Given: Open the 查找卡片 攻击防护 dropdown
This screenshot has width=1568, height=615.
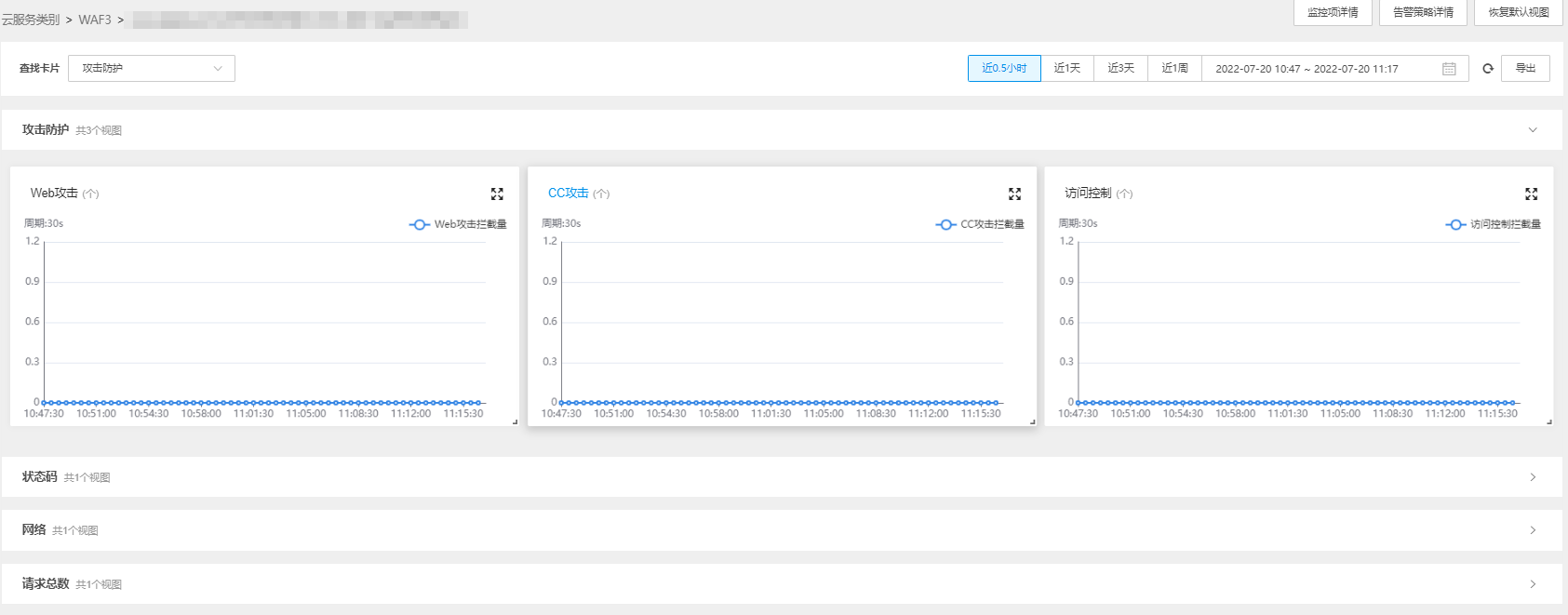Looking at the screenshot, I should pyautogui.click(x=152, y=68).
